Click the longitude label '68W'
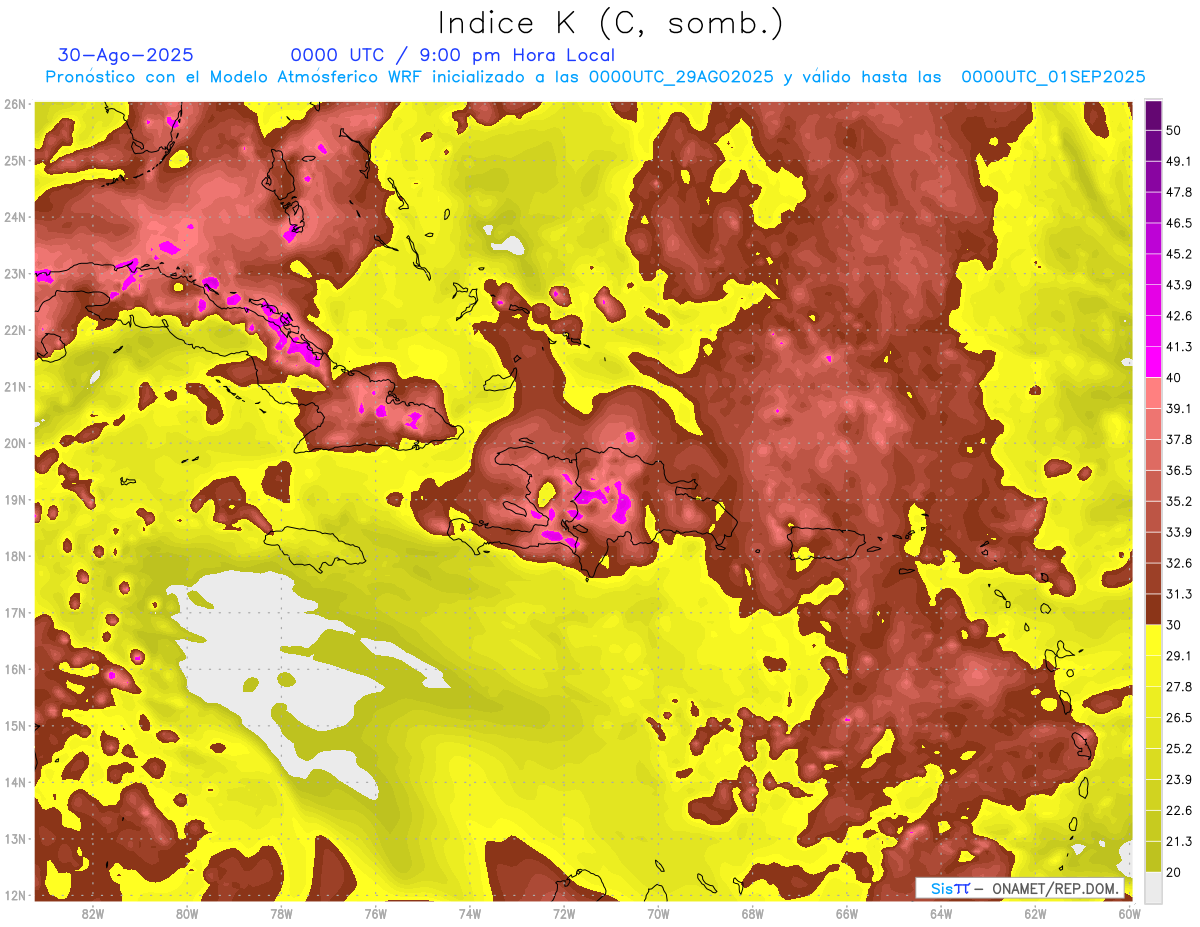Image resolution: width=1200 pixels, height=927 pixels. pos(753,913)
